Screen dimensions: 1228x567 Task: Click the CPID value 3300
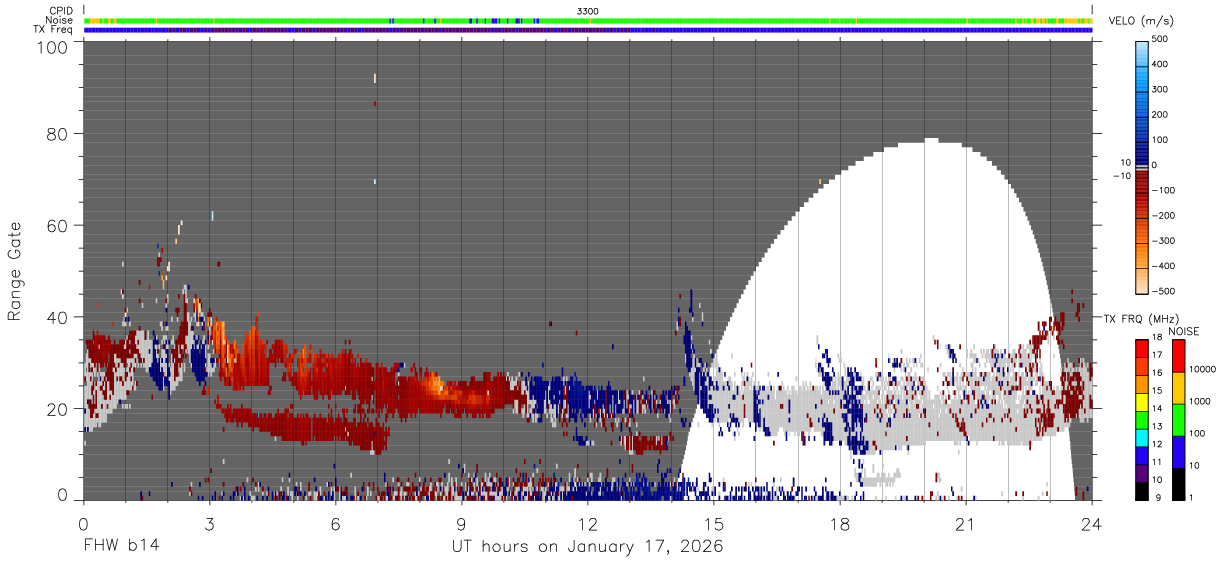(588, 10)
